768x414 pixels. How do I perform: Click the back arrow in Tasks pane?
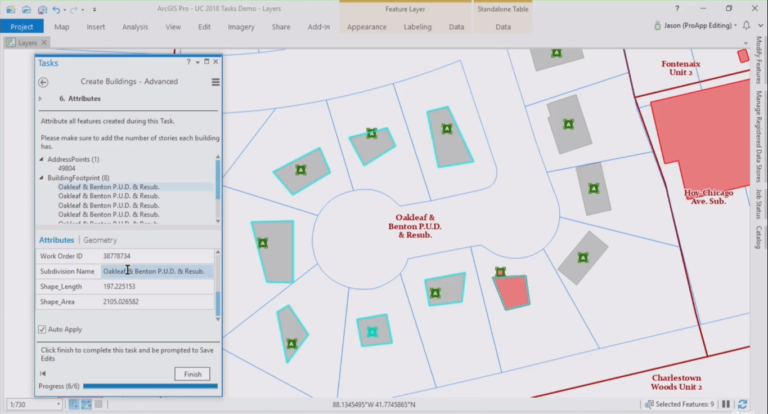(x=43, y=81)
